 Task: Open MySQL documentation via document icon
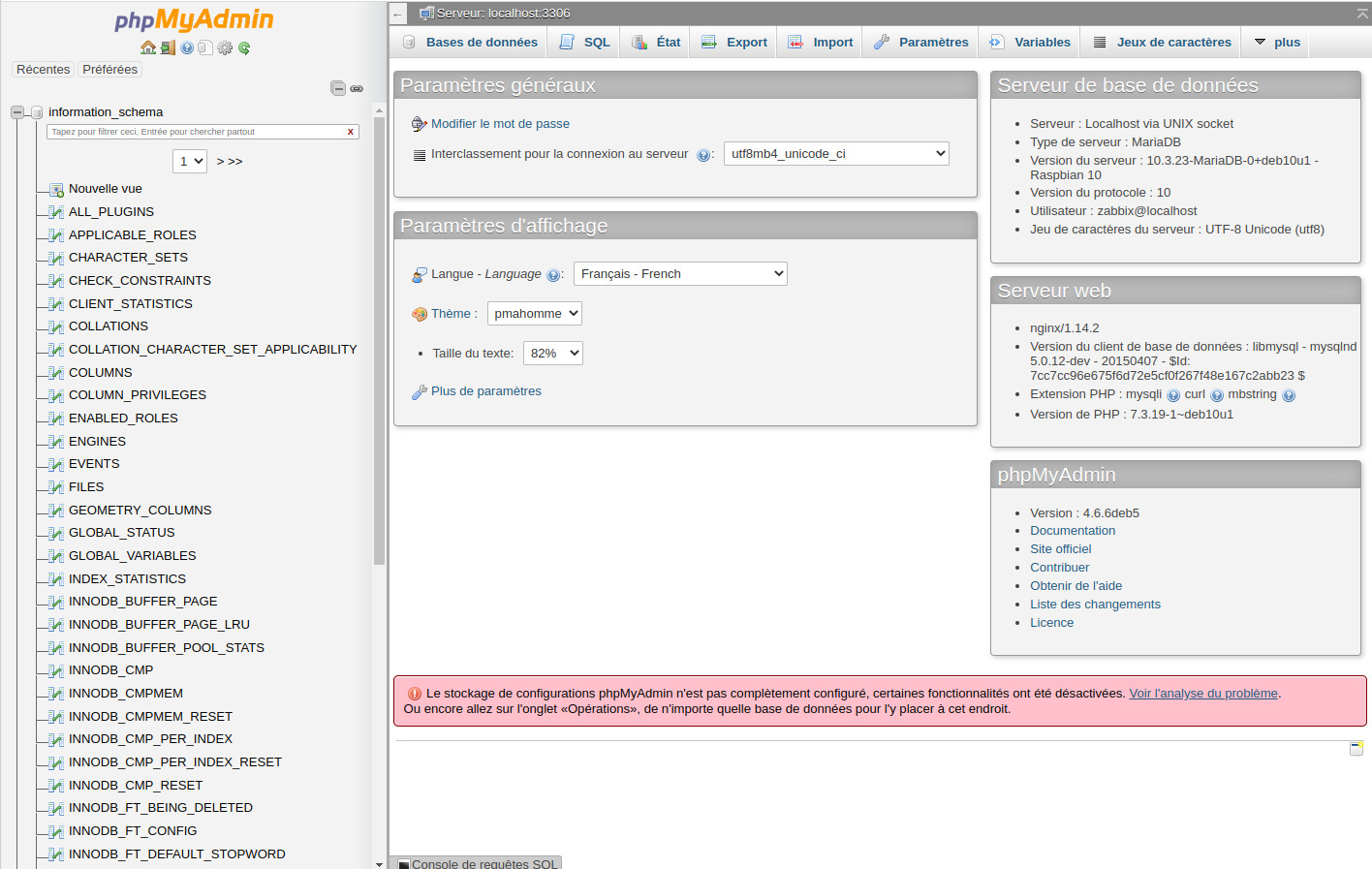pos(205,47)
